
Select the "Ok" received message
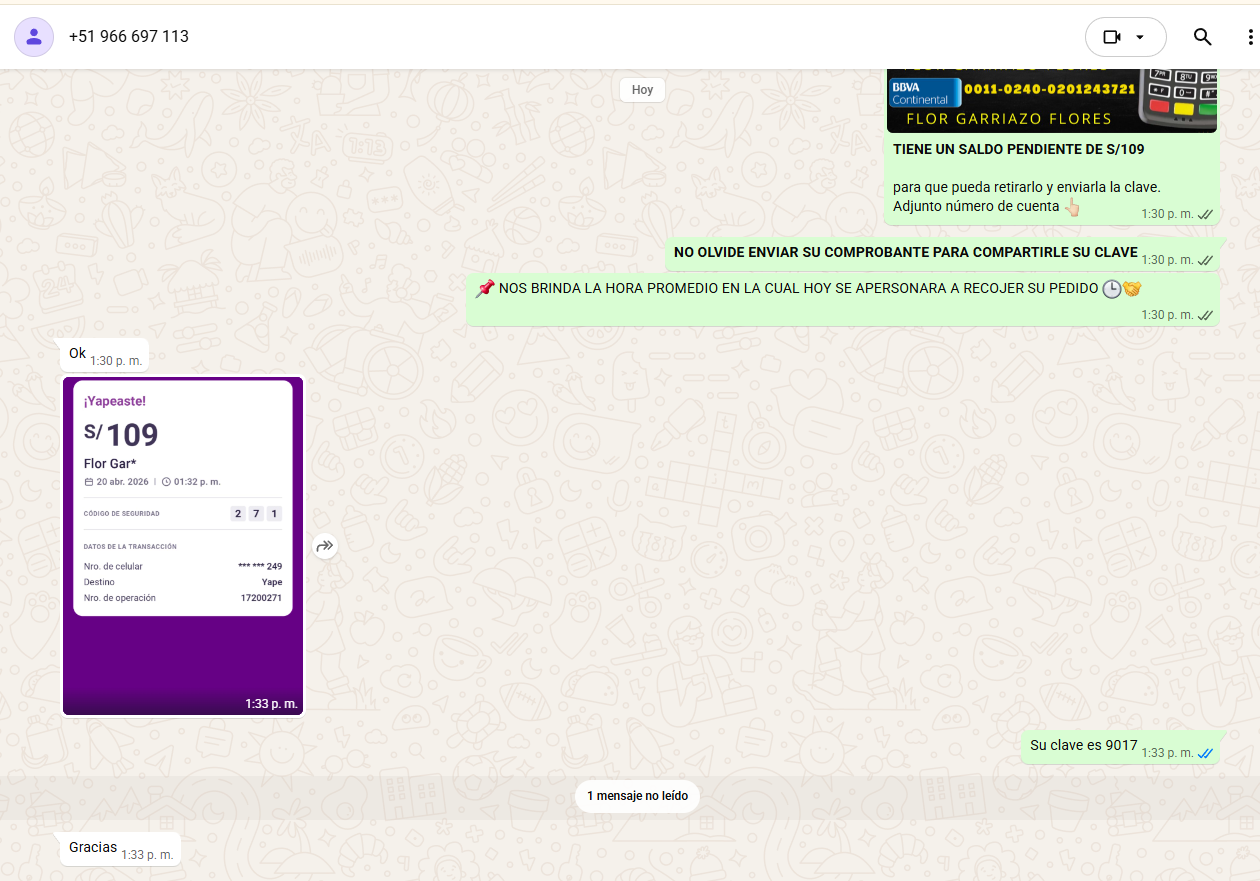pos(78,354)
